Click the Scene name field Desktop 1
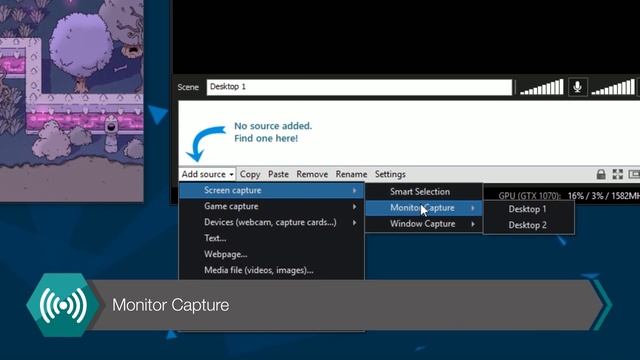 (x=359, y=87)
